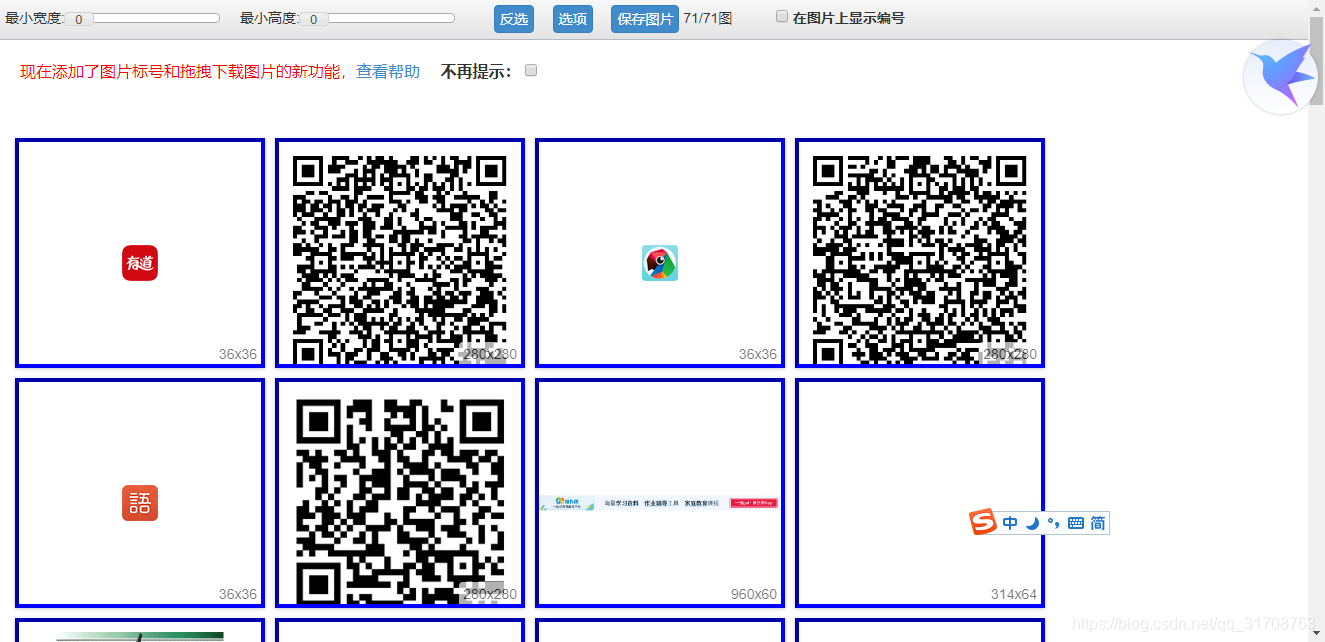The width and height of the screenshot is (1325, 642).
Task: Select the 314x64 blank thumbnail
Action: (x=920, y=493)
